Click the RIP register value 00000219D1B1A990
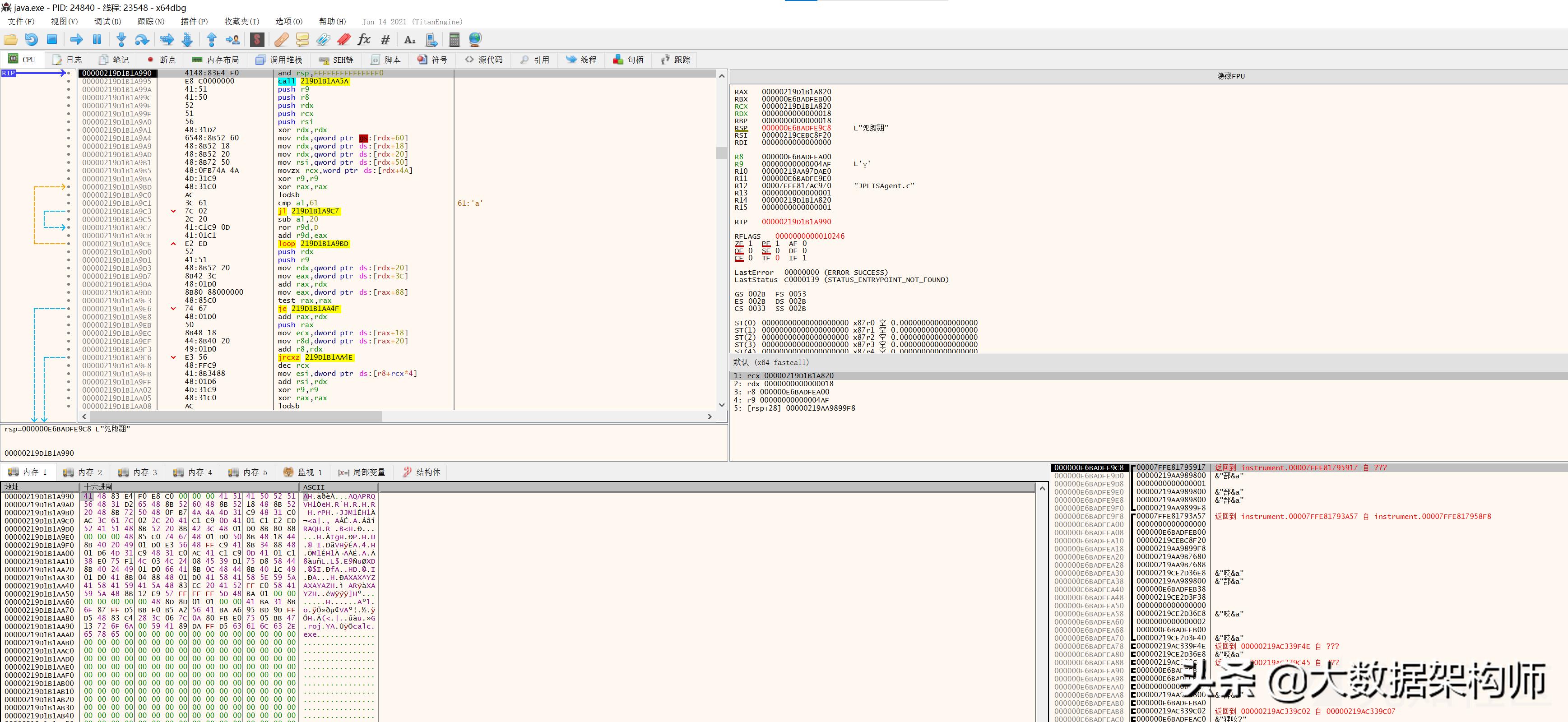 coord(796,222)
